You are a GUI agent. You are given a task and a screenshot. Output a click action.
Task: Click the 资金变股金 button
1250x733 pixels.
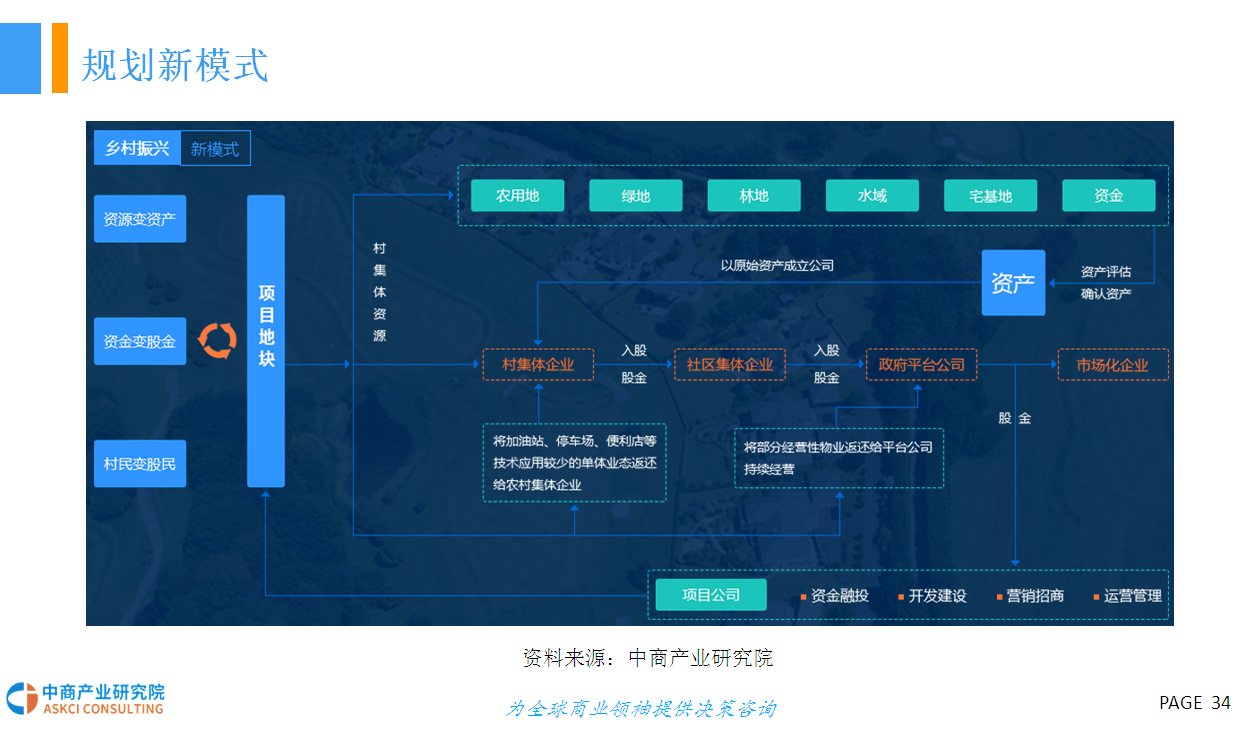pyautogui.click(x=140, y=341)
